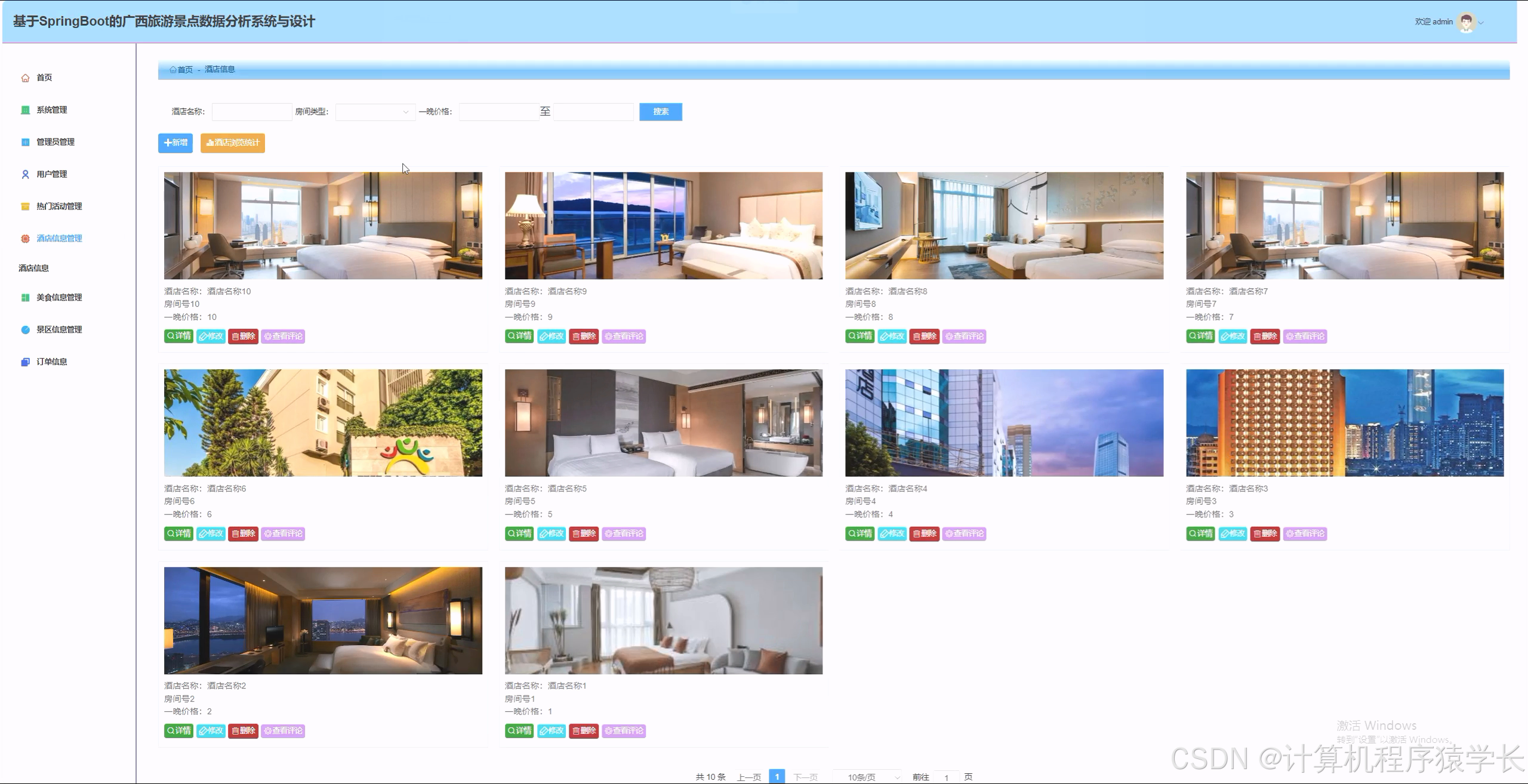Screen dimensions: 1528x784
Task: Click the 用户管理 person icon
Action: (x=25, y=174)
